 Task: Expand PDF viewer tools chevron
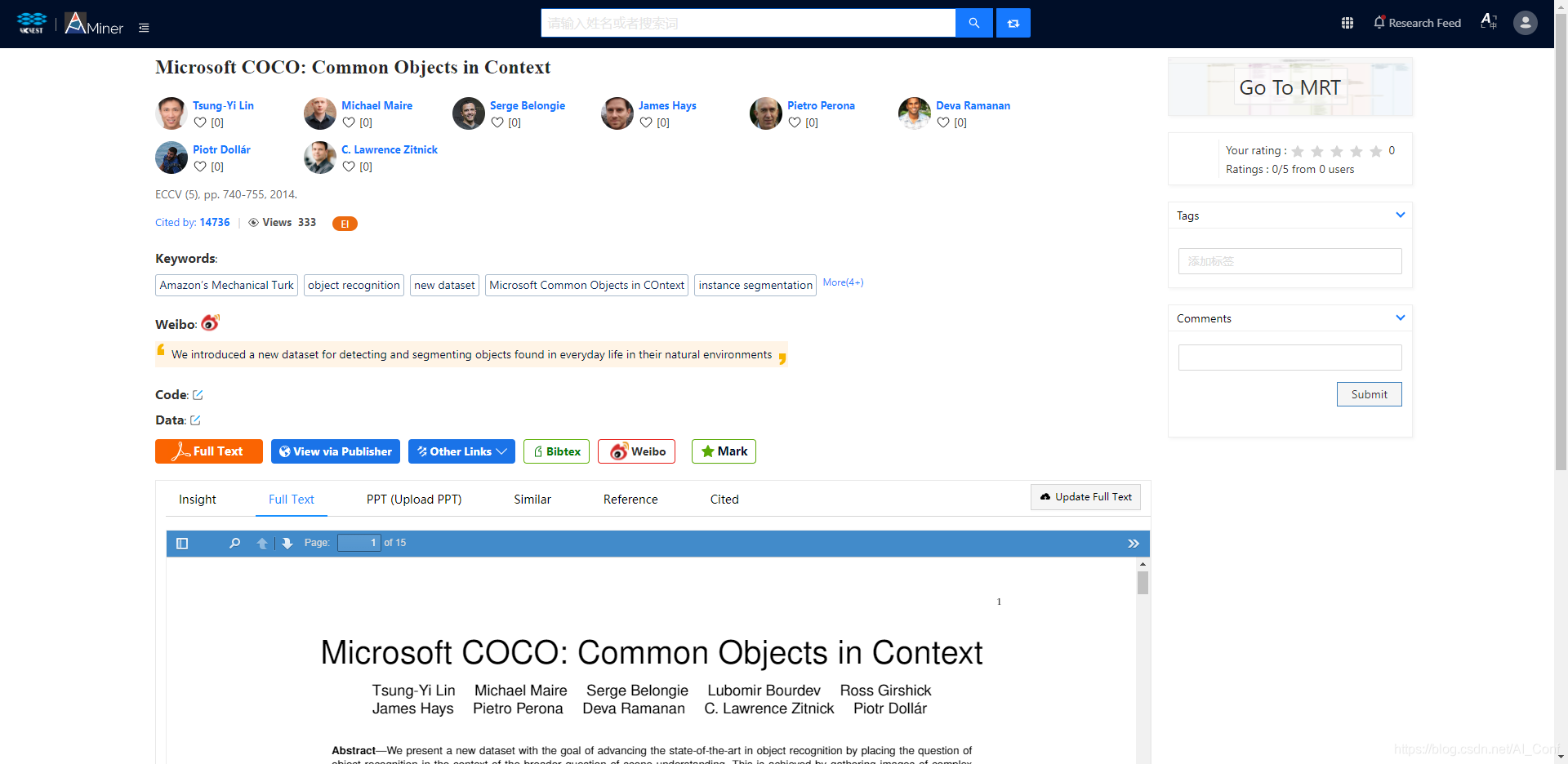click(x=1134, y=543)
